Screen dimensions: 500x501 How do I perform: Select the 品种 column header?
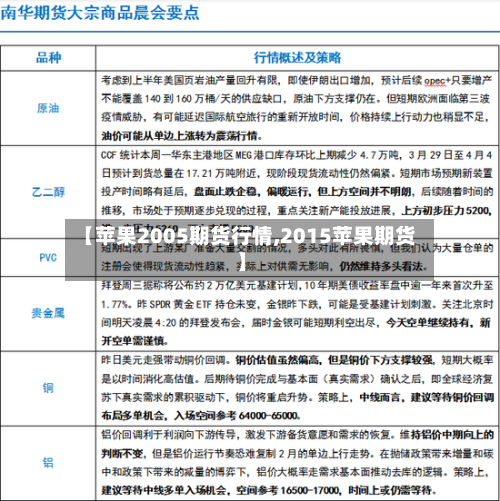point(49,58)
